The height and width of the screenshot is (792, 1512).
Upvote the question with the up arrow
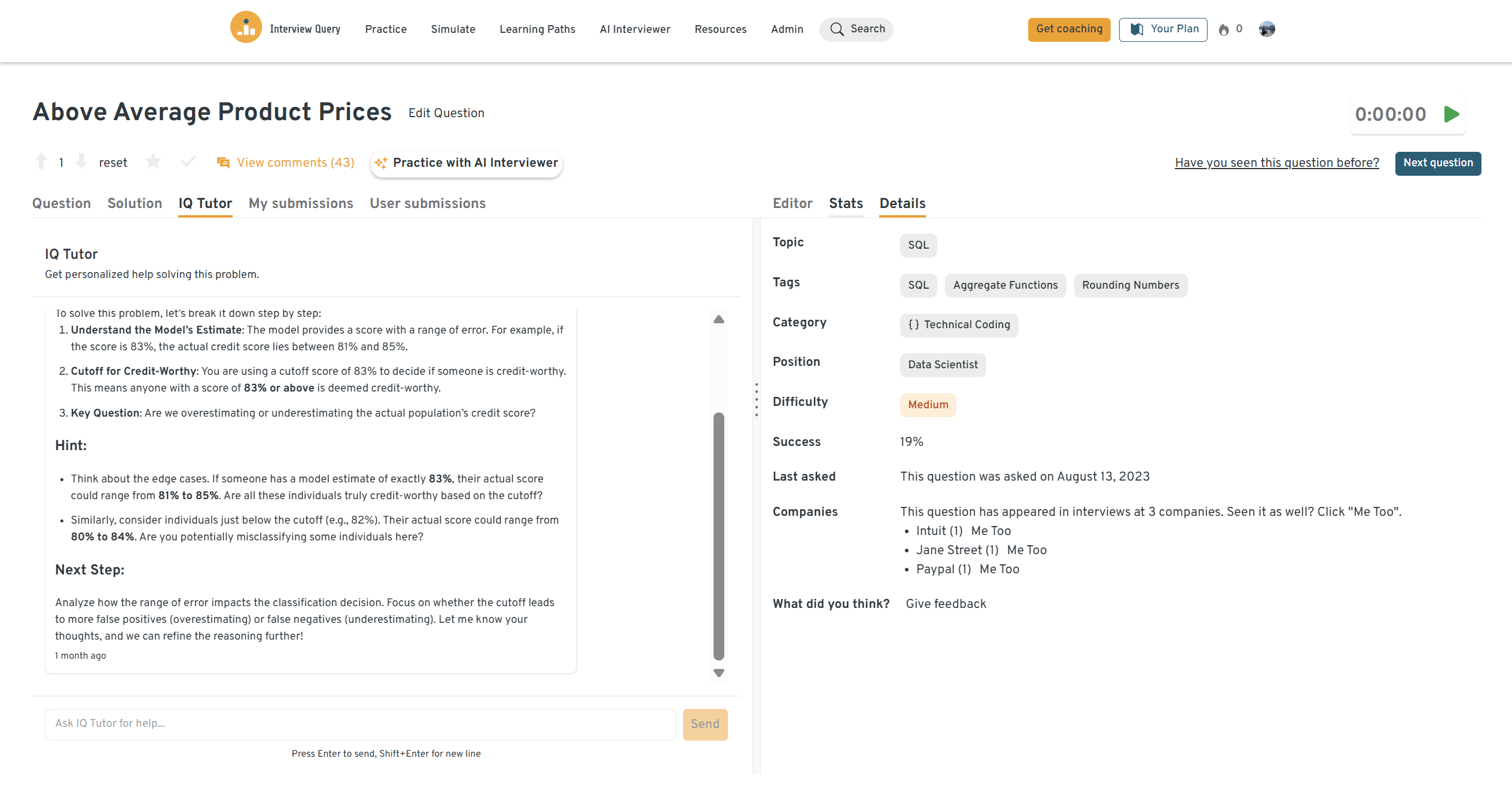pyautogui.click(x=41, y=161)
